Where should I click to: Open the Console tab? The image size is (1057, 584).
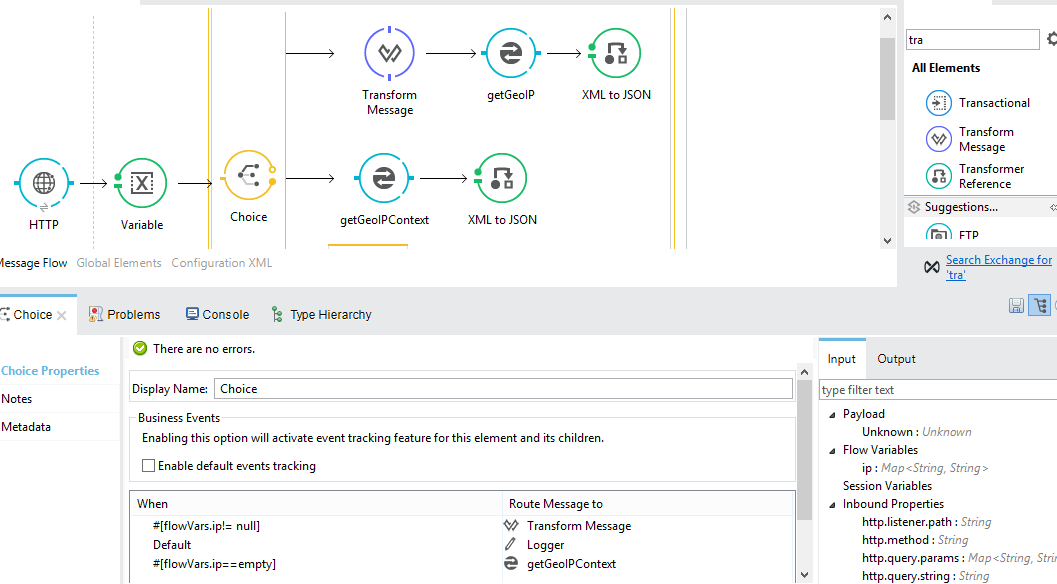[218, 314]
